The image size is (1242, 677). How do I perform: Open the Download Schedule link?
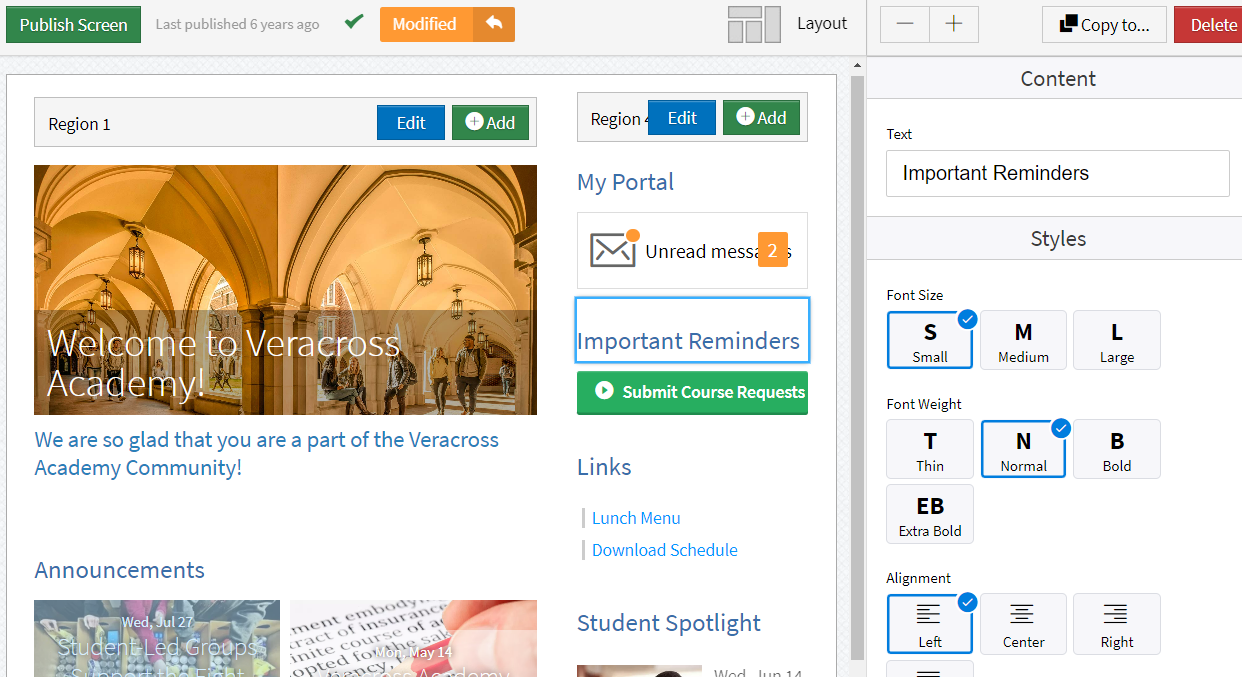point(665,550)
